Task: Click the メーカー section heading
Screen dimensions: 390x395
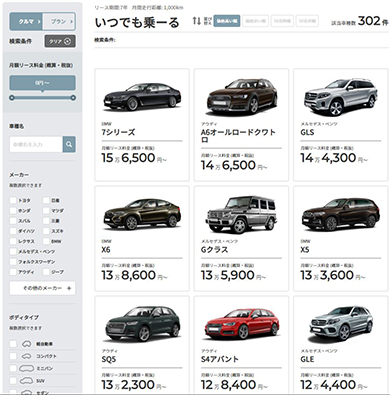Action: pyautogui.click(x=19, y=175)
